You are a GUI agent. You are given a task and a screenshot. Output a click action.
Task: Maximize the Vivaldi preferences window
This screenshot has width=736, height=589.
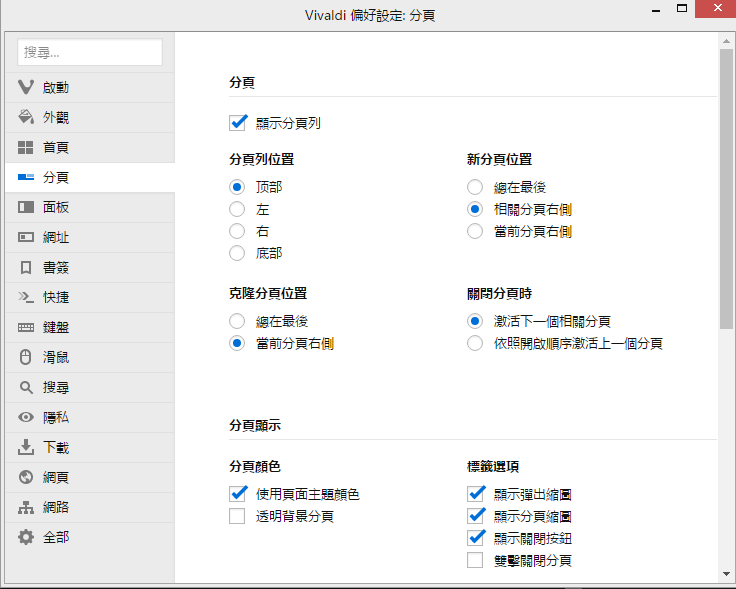point(682,8)
